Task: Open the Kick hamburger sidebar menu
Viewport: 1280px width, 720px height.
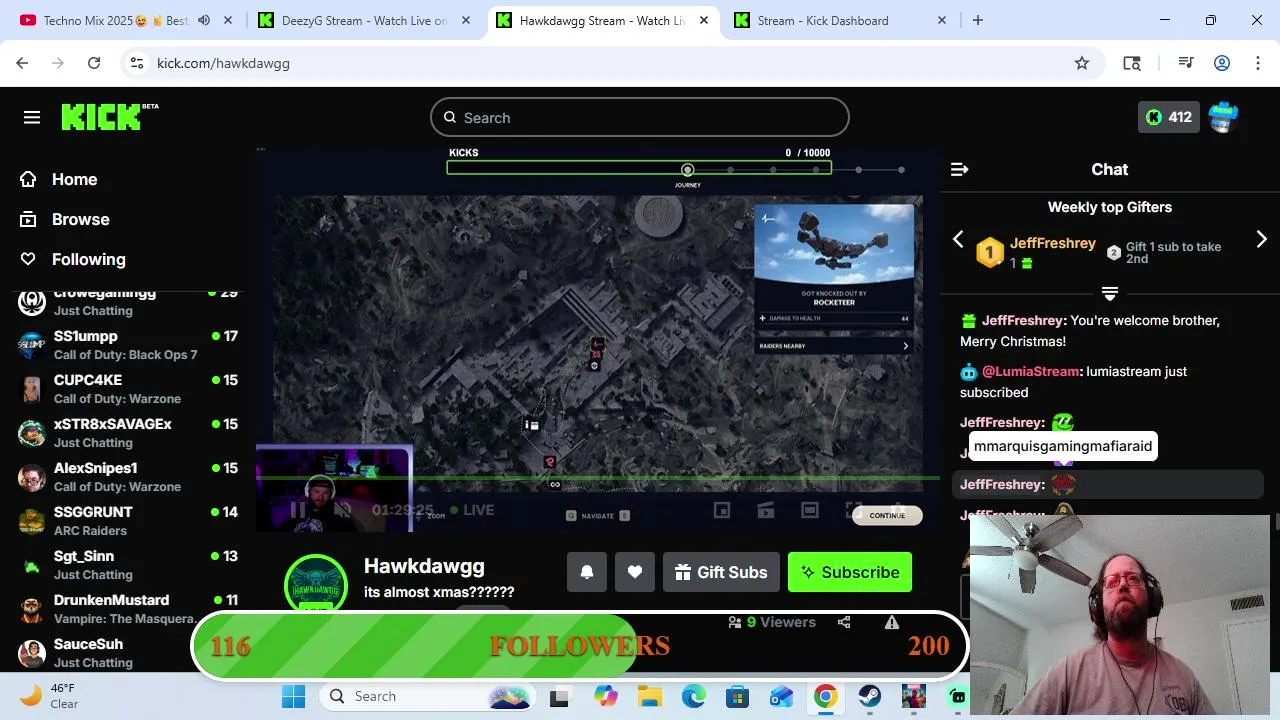Action: point(32,118)
